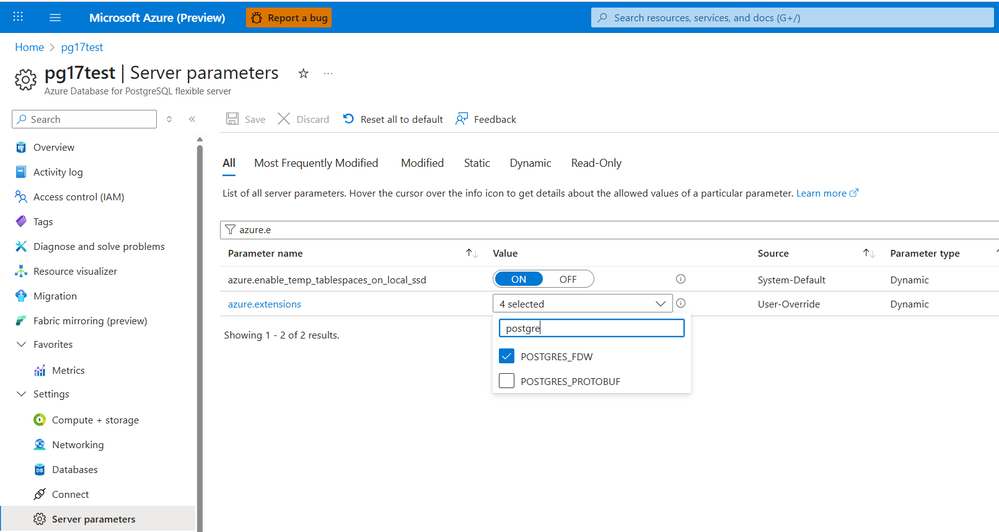This screenshot has width=999, height=532.
Task: Switch to the All tab
Action: point(229,163)
